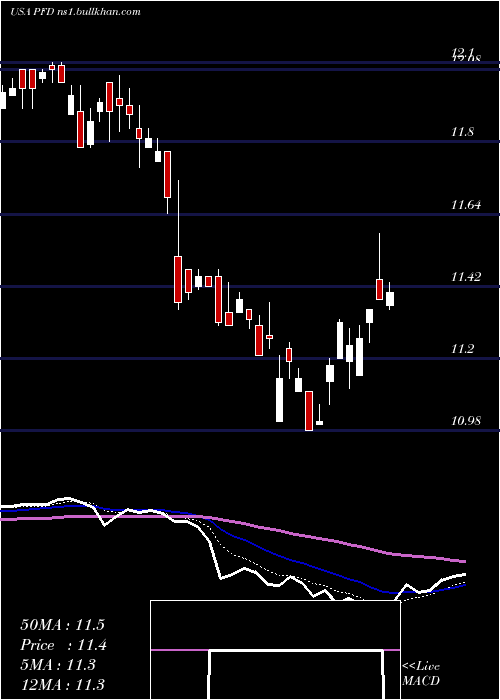
Task: Click the lowest red candle touching 10.98
Action: click(x=309, y=411)
